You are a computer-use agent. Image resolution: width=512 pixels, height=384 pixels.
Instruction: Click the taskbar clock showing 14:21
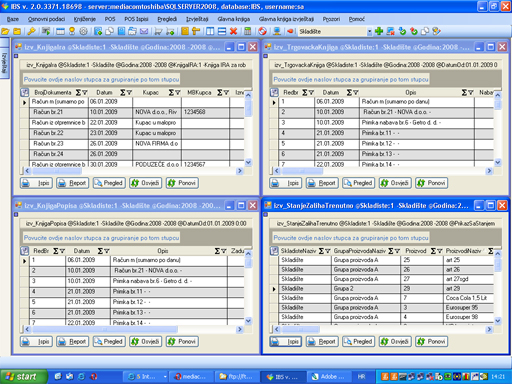[x=498, y=377]
